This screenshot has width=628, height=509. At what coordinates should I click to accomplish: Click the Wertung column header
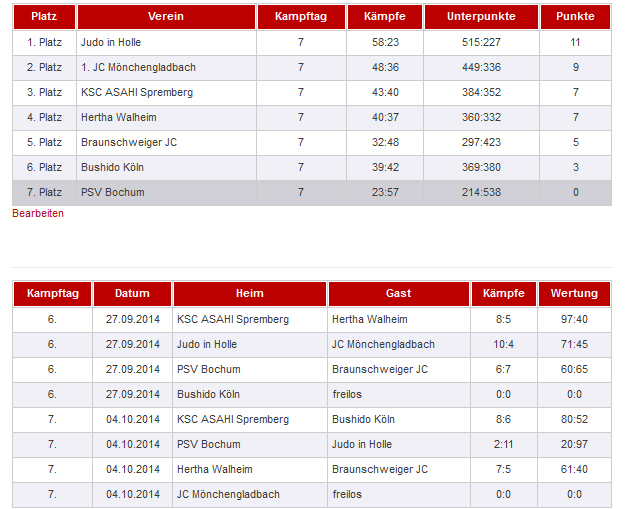[x=574, y=294]
